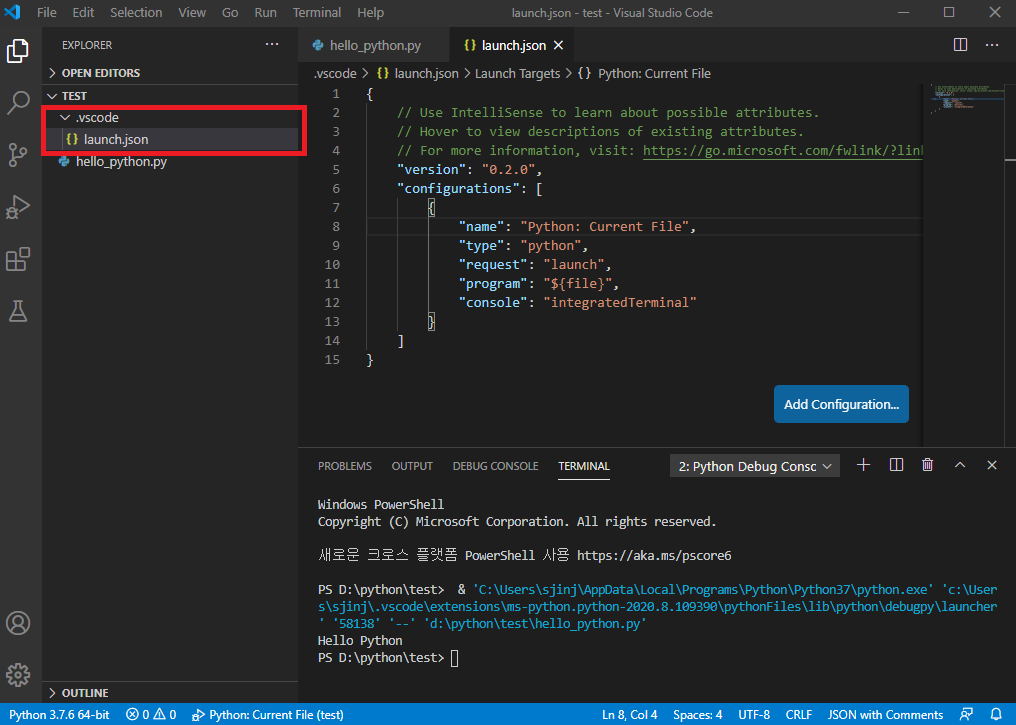
Task: Open the Test flask icon view
Action: click(x=17, y=312)
